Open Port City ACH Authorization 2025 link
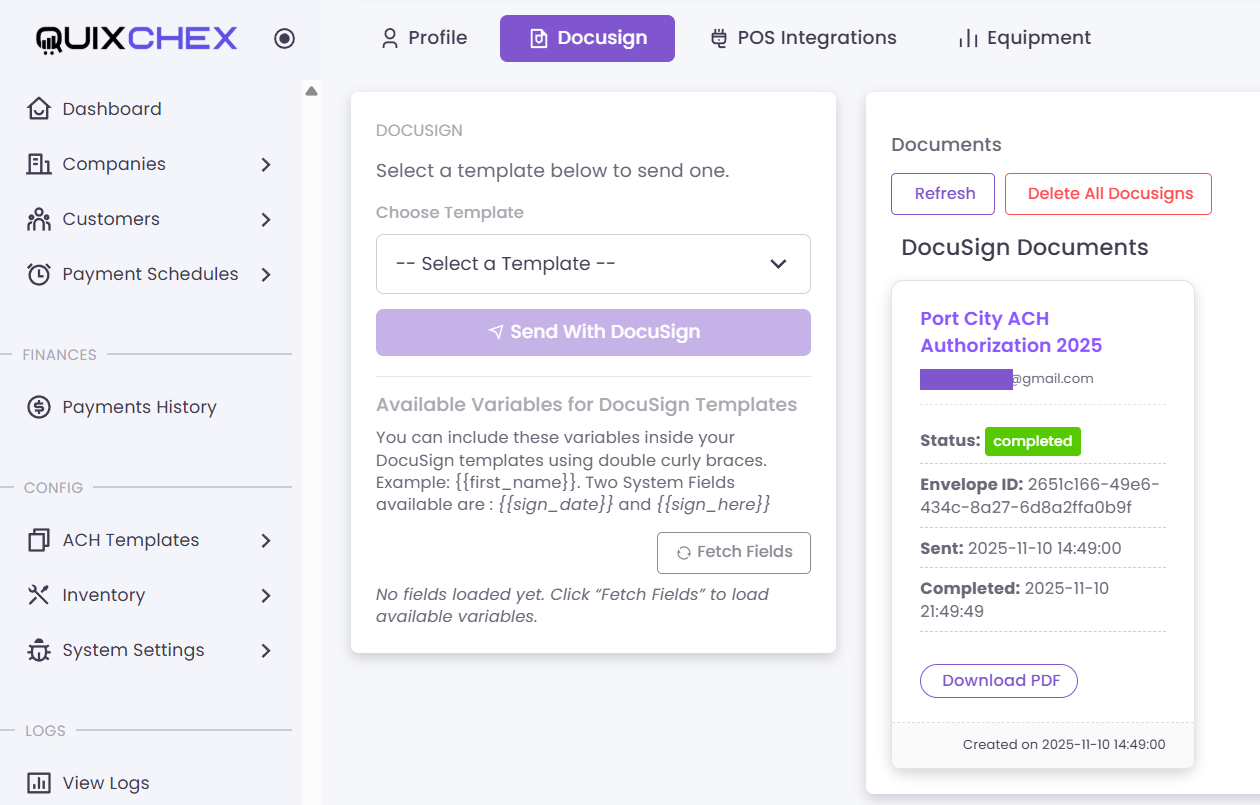The image size is (1260, 805). (x=1011, y=332)
